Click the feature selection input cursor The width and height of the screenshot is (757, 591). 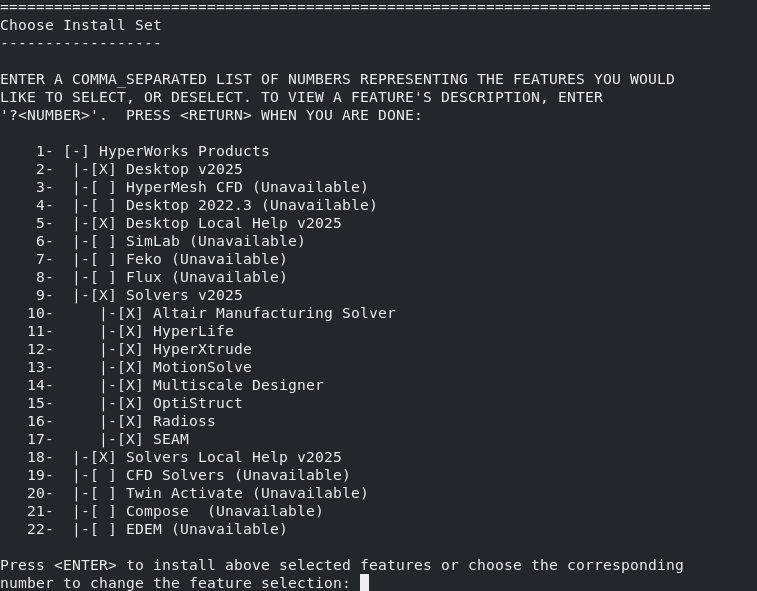364,583
